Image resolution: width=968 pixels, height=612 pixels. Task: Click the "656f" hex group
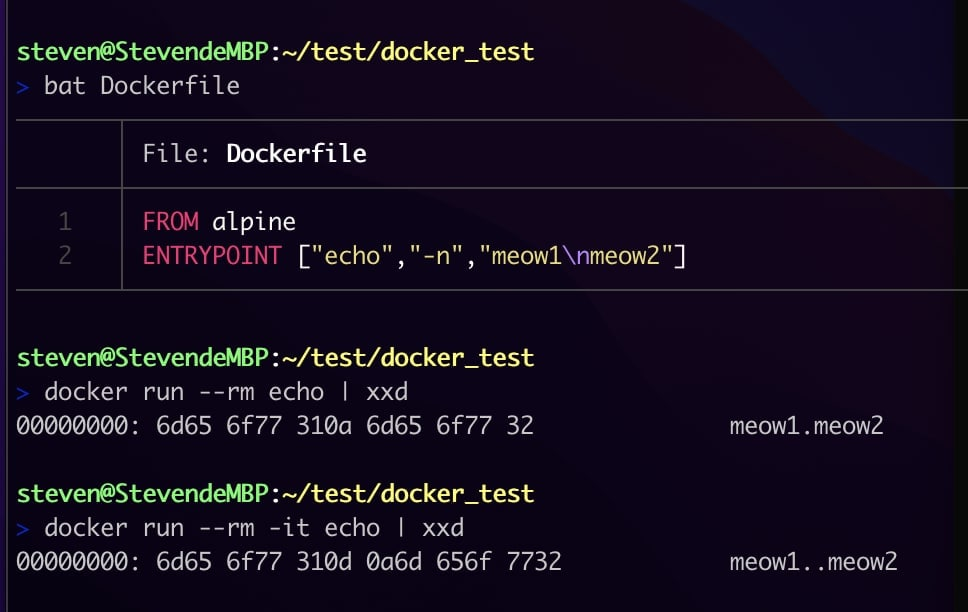point(464,562)
